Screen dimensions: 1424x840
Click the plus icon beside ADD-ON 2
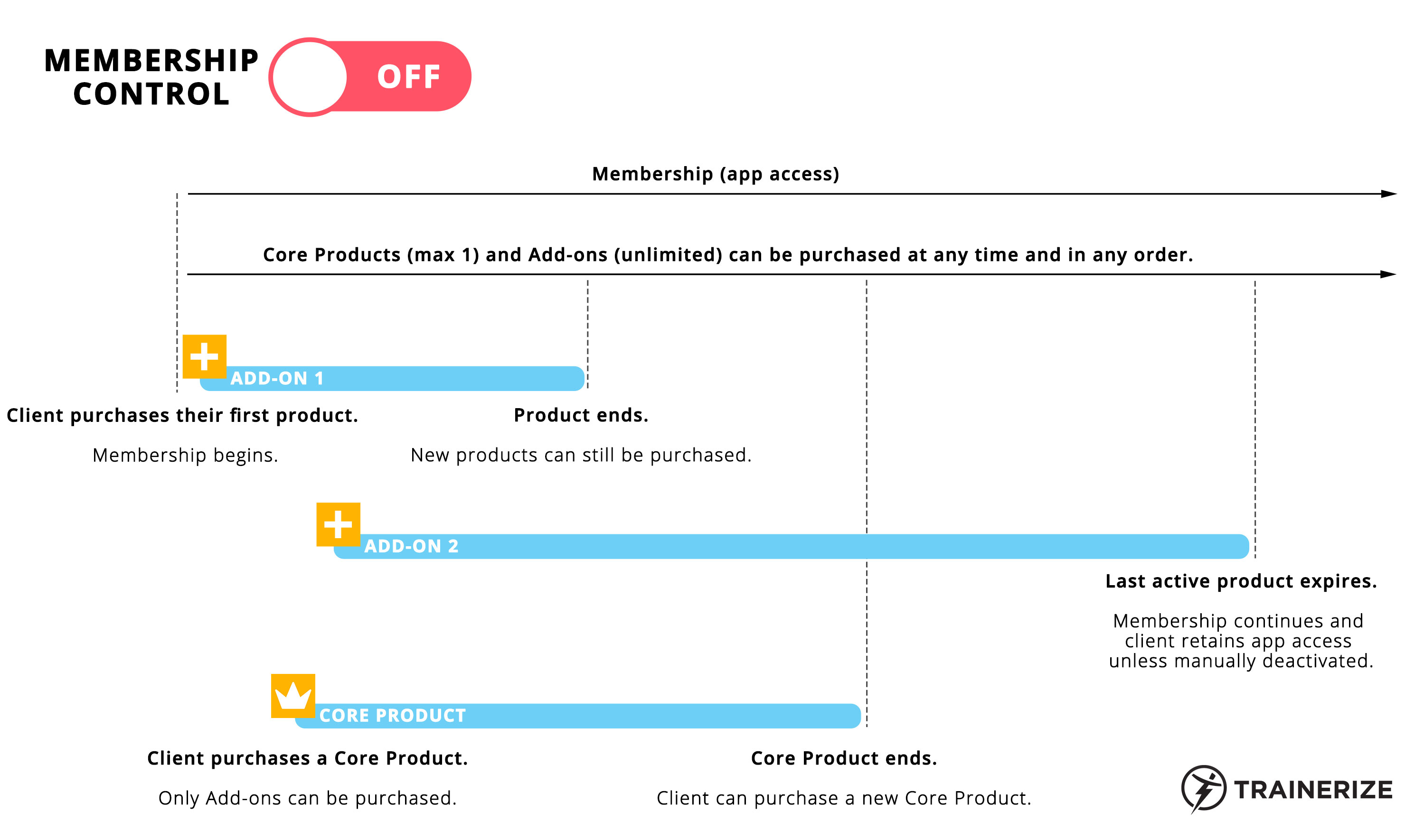pos(338,524)
